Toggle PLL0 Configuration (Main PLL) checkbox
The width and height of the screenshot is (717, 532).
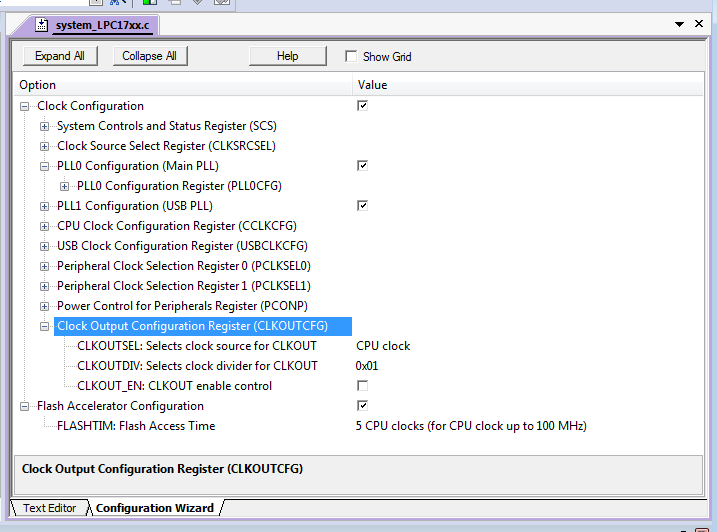tap(362, 165)
